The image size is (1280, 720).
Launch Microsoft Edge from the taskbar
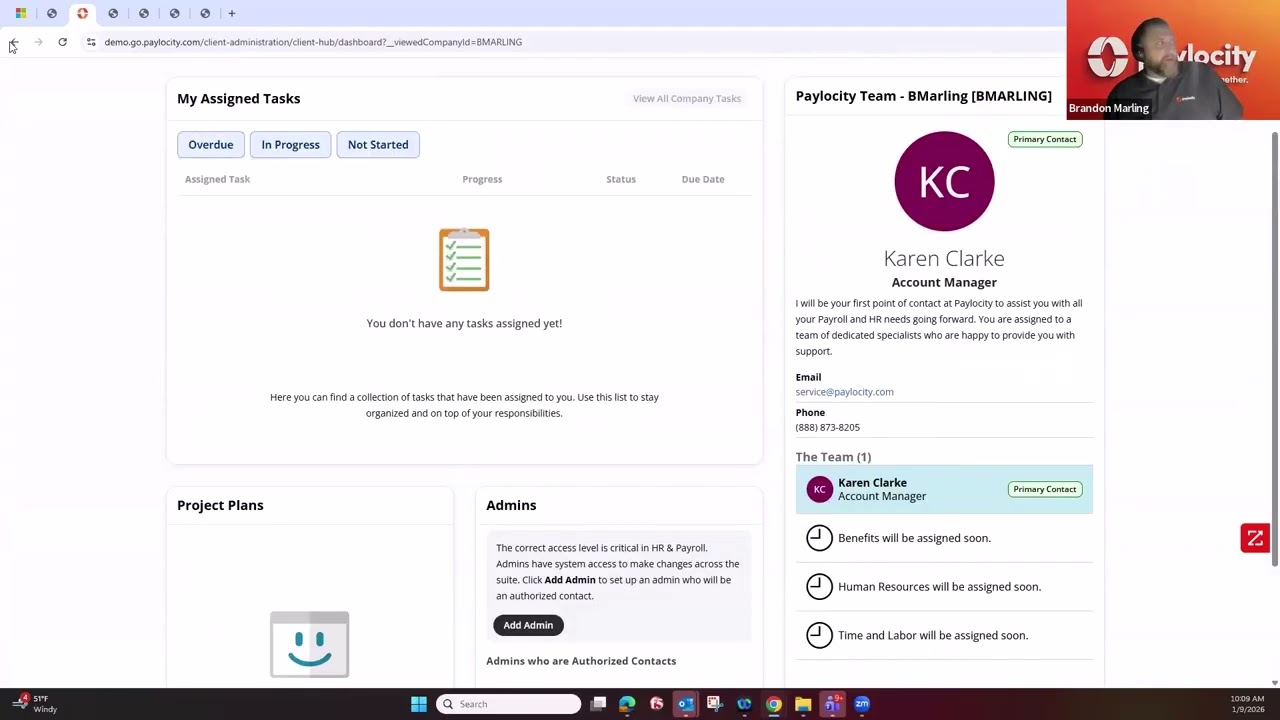click(x=627, y=704)
